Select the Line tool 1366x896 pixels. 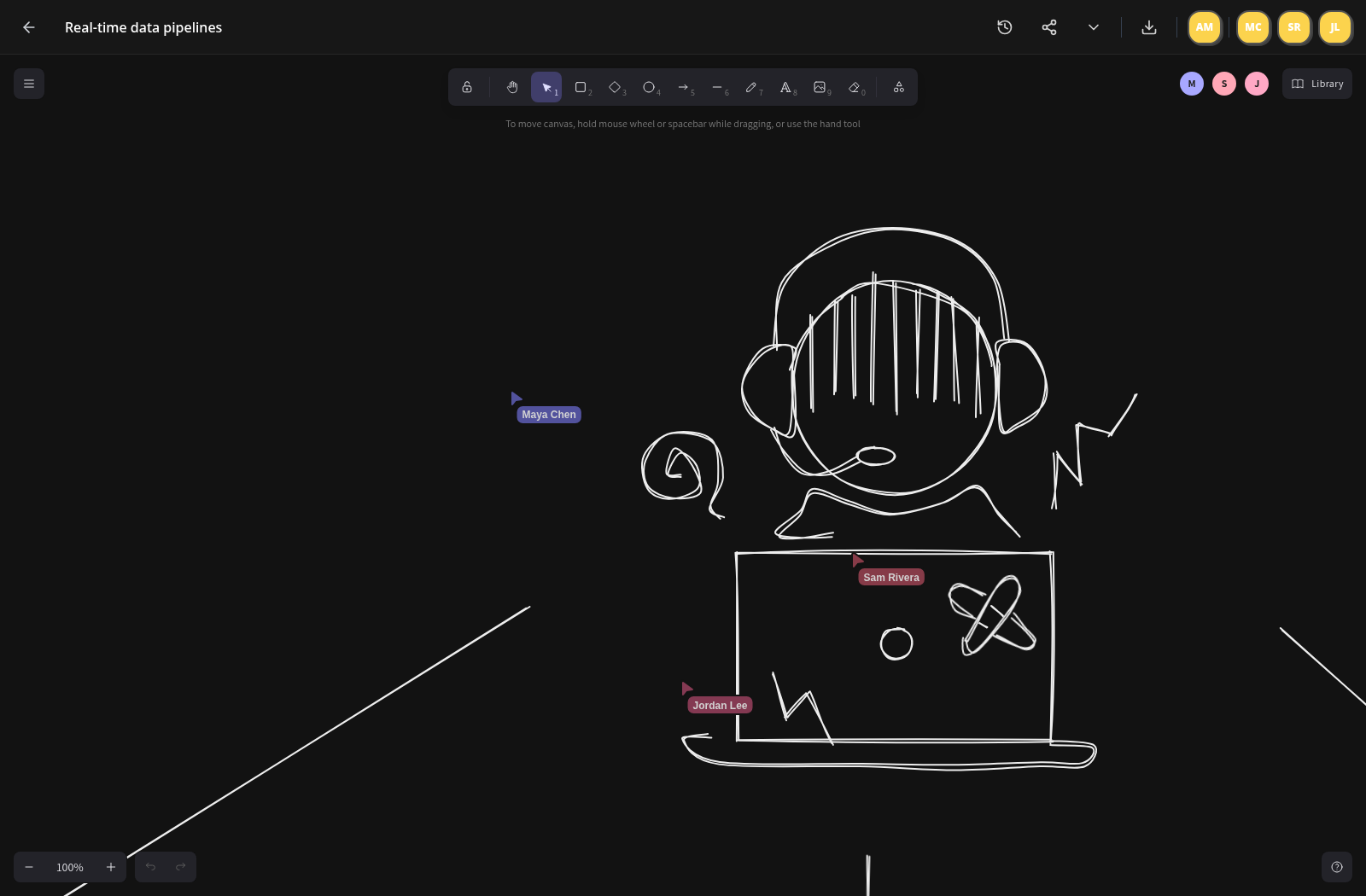(717, 87)
